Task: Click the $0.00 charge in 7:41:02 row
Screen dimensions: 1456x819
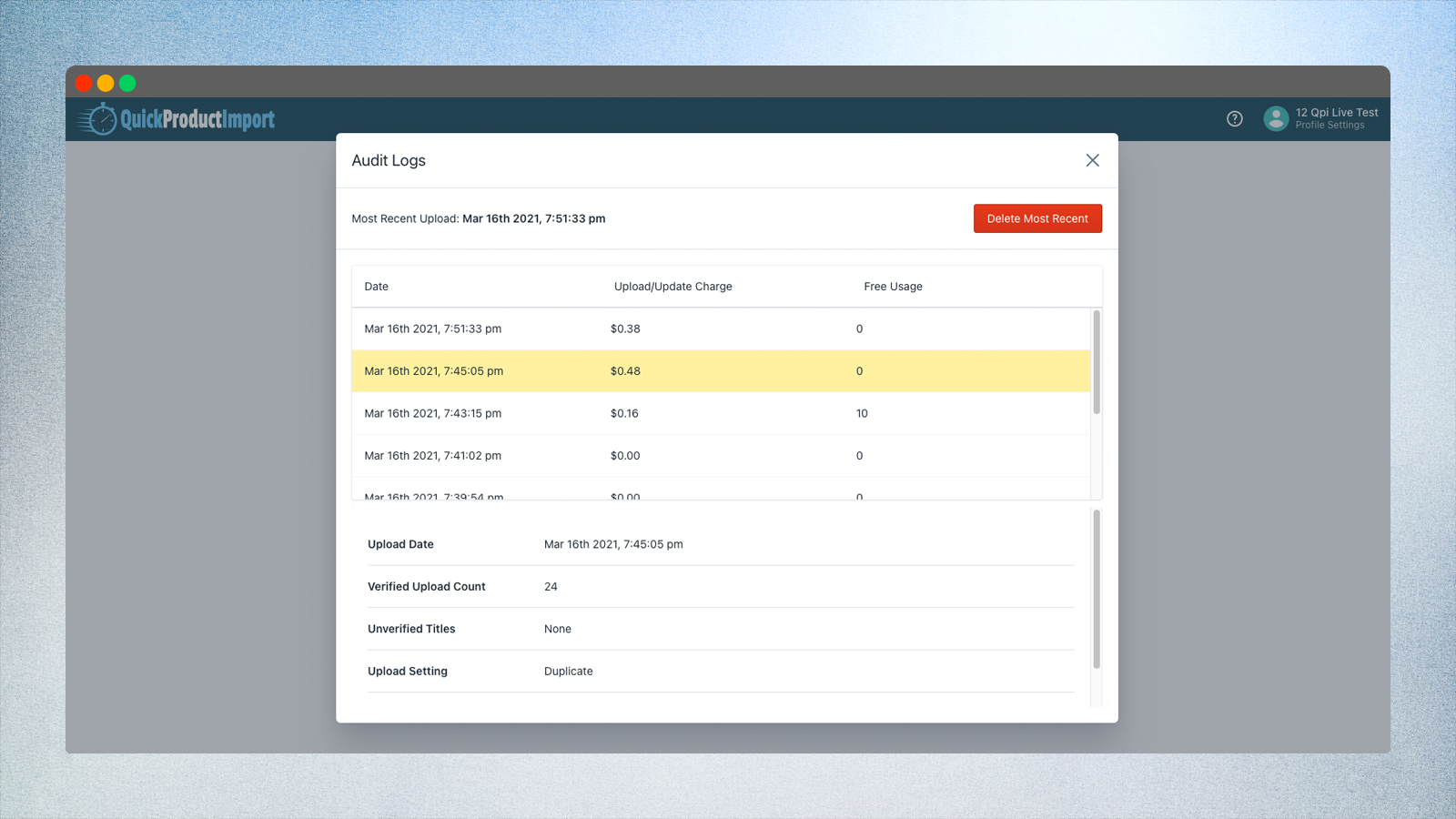Action: (x=625, y=456)
